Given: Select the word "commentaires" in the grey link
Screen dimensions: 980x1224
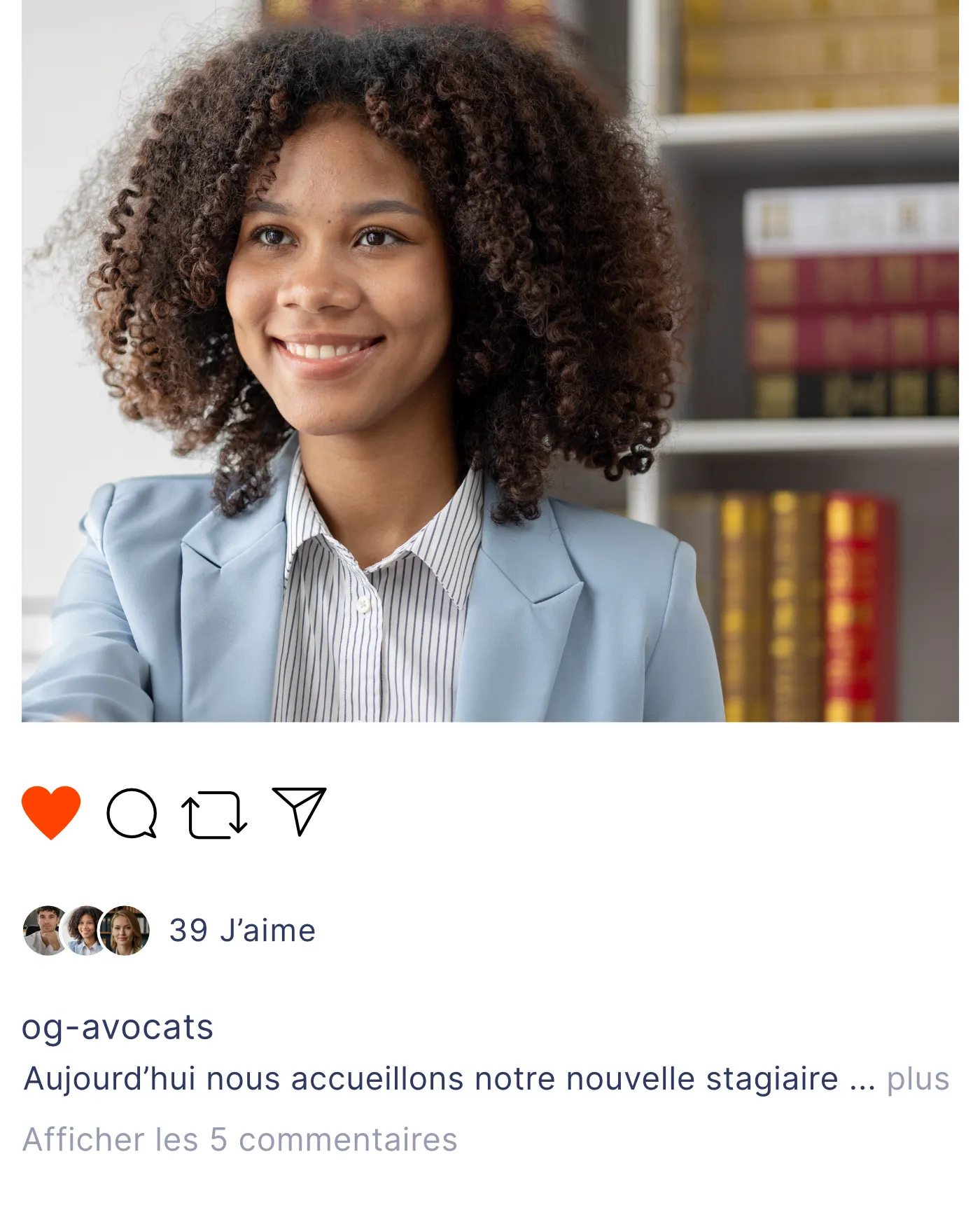Looking at the screenshot, I should point(348,1139).
